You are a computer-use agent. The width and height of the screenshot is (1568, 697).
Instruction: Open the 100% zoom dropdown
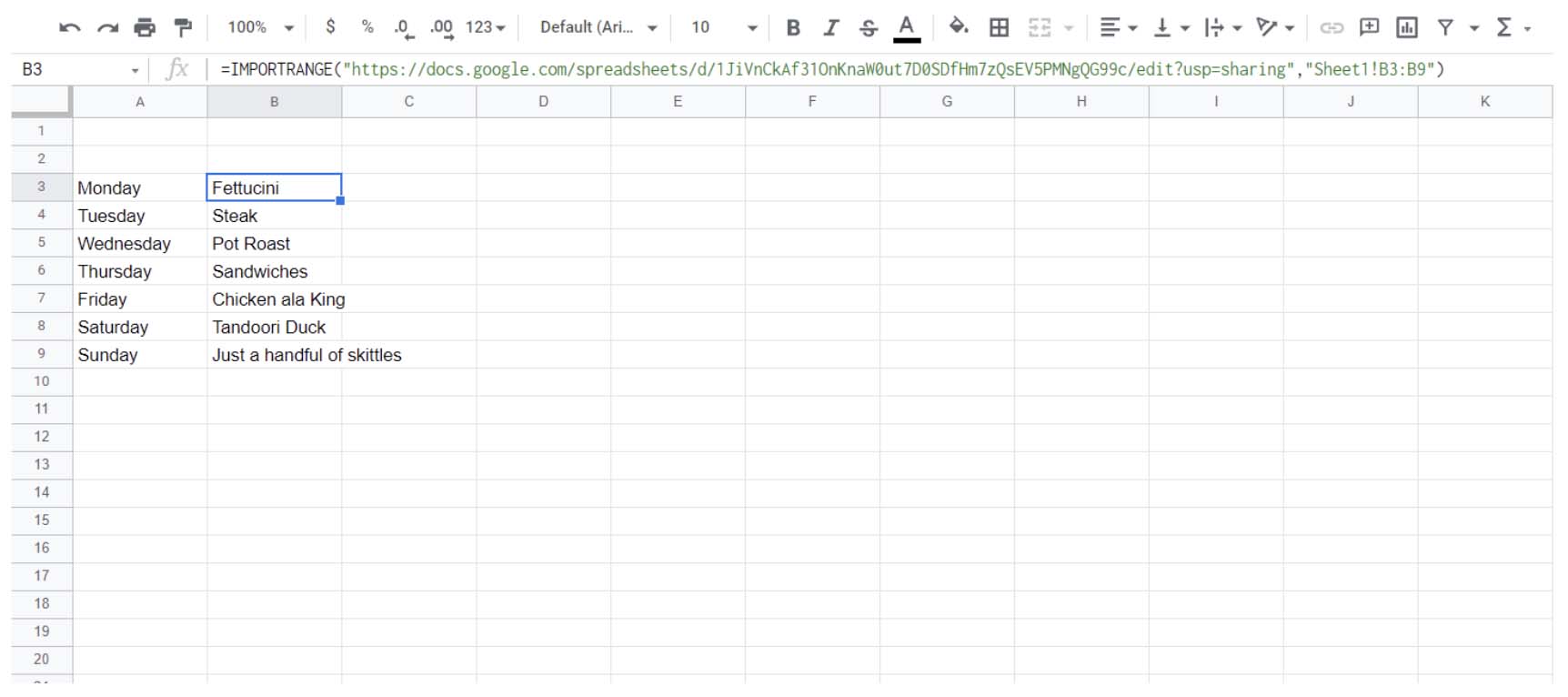260,27
